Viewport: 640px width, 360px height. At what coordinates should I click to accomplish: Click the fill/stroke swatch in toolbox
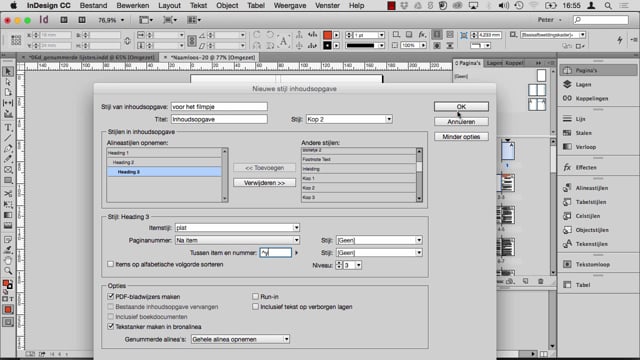[7, 284]
